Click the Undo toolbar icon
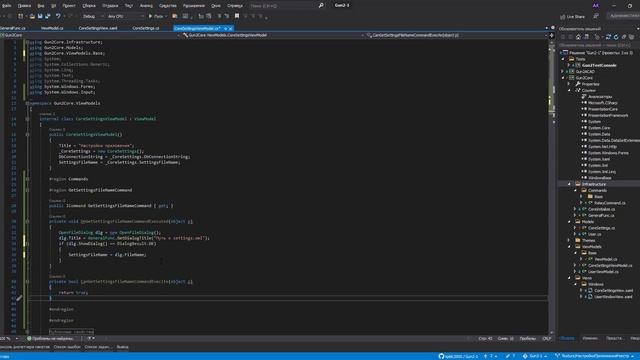The width and height of the screenshot is (640, 360). [x=58, y=16]
